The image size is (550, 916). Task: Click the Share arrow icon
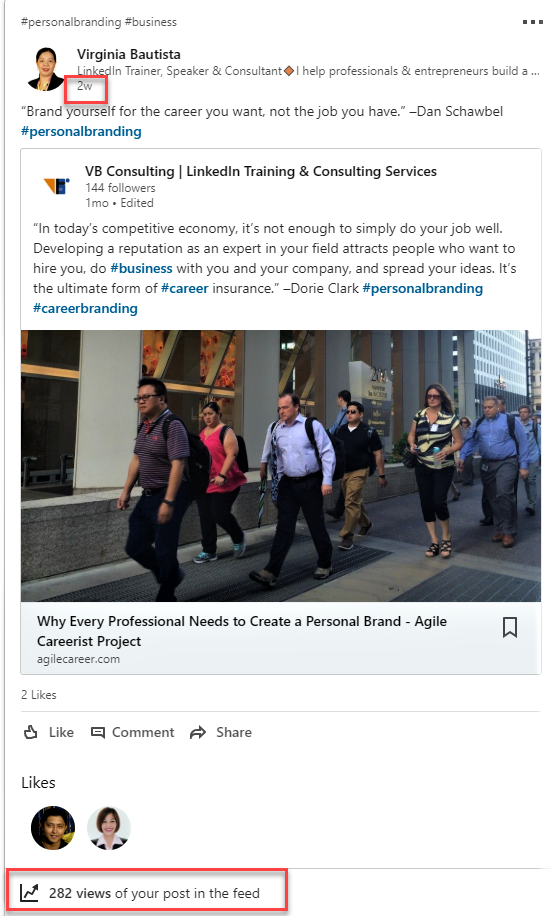pos(198,733)
